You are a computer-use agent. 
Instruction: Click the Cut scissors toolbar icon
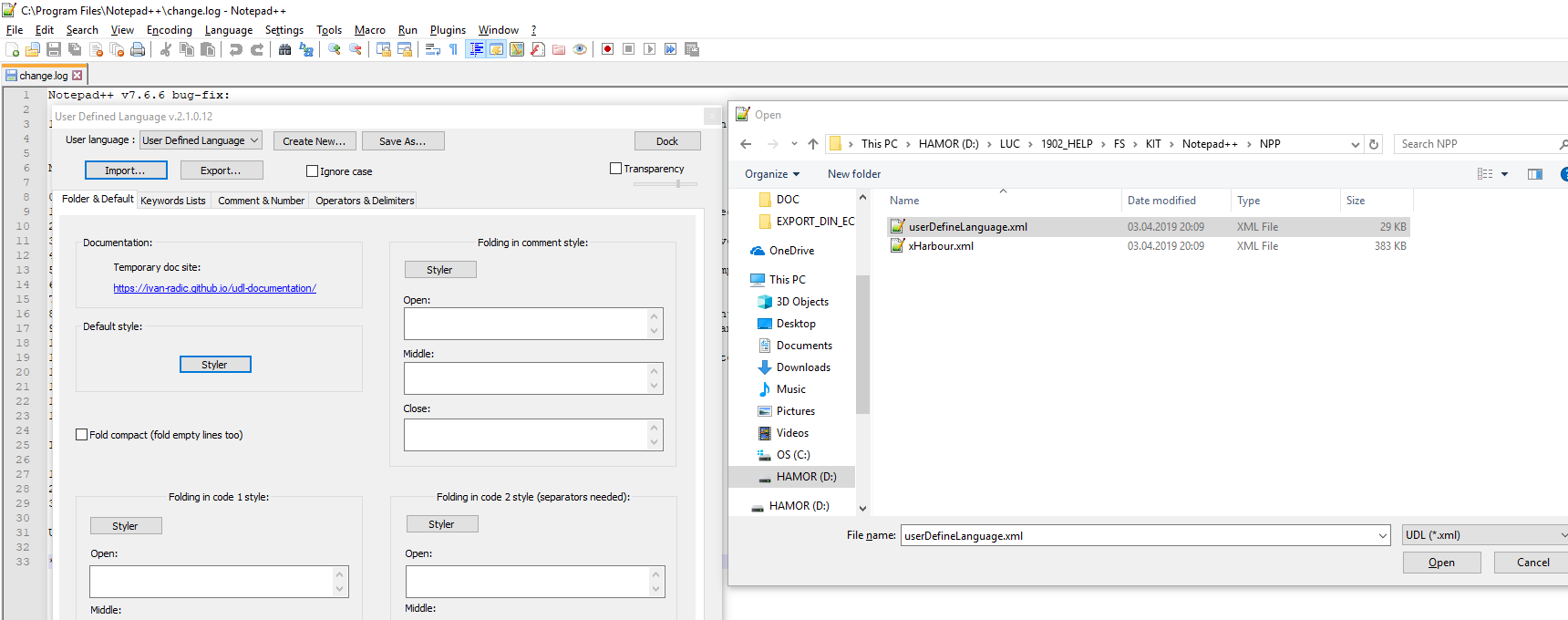(166, 49)
